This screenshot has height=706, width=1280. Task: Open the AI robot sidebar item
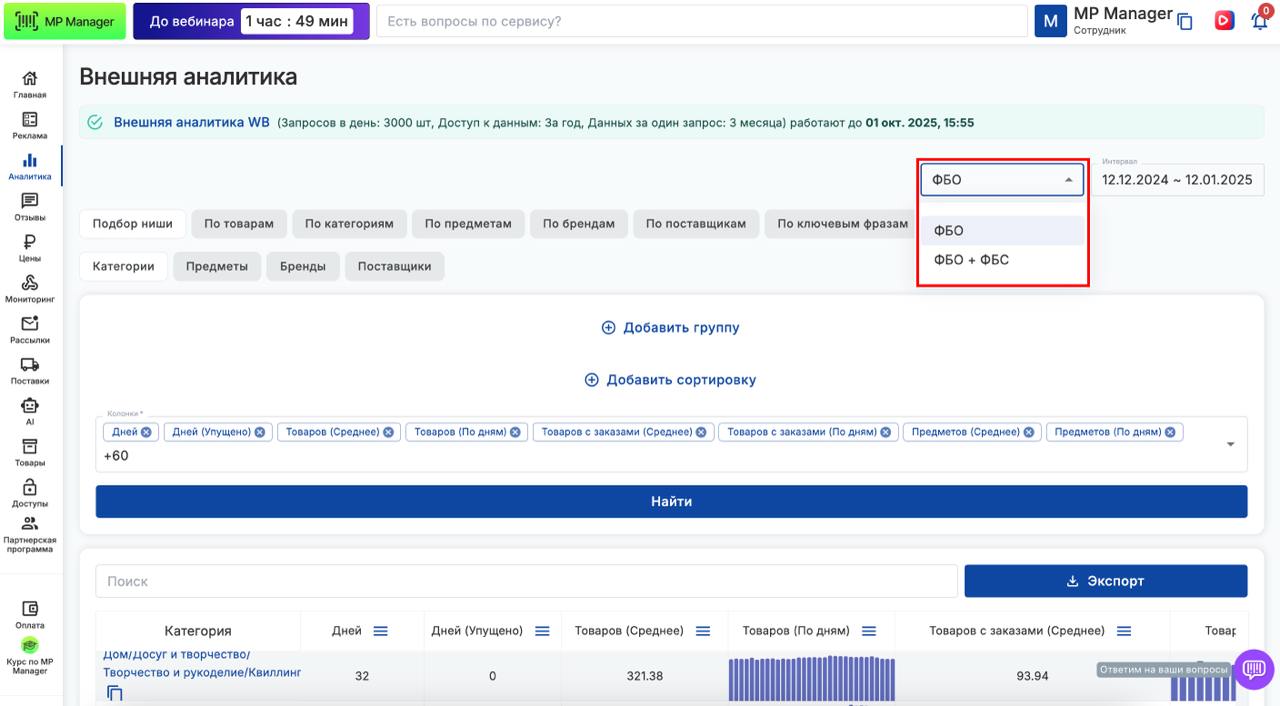[x=30, y=411]
